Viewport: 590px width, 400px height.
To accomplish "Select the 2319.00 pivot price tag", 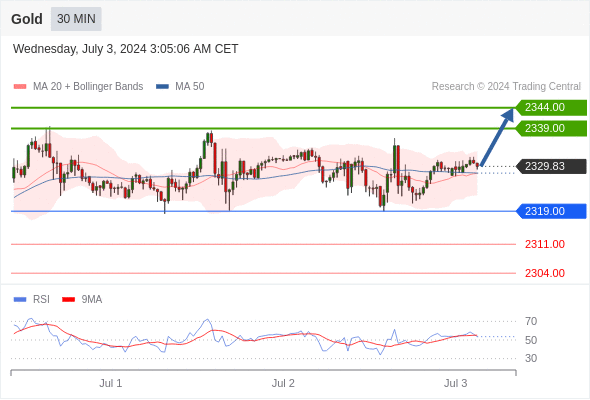I will (551, 211).
